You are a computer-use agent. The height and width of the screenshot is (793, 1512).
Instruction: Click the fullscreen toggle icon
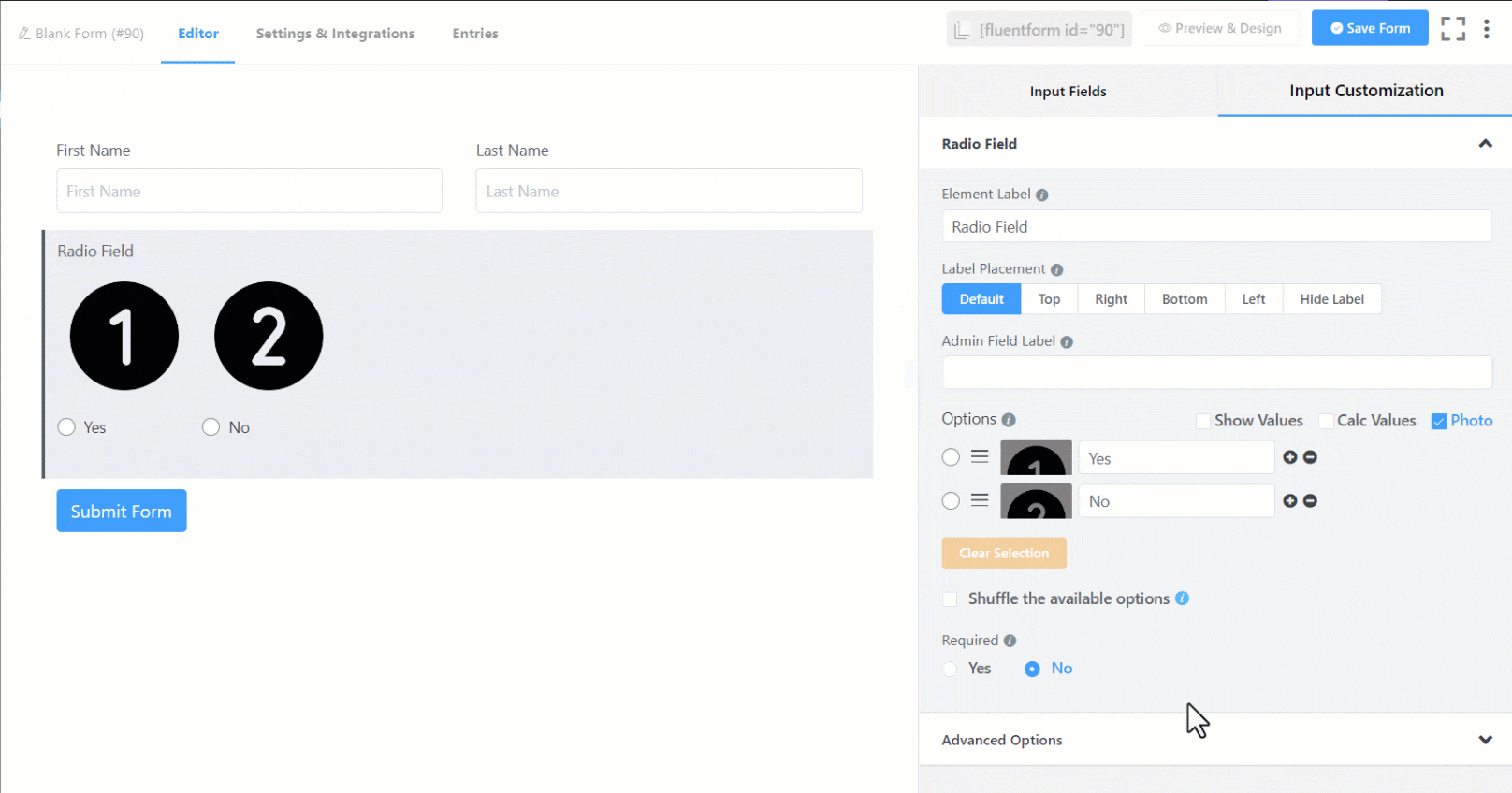coord(1452,29)
